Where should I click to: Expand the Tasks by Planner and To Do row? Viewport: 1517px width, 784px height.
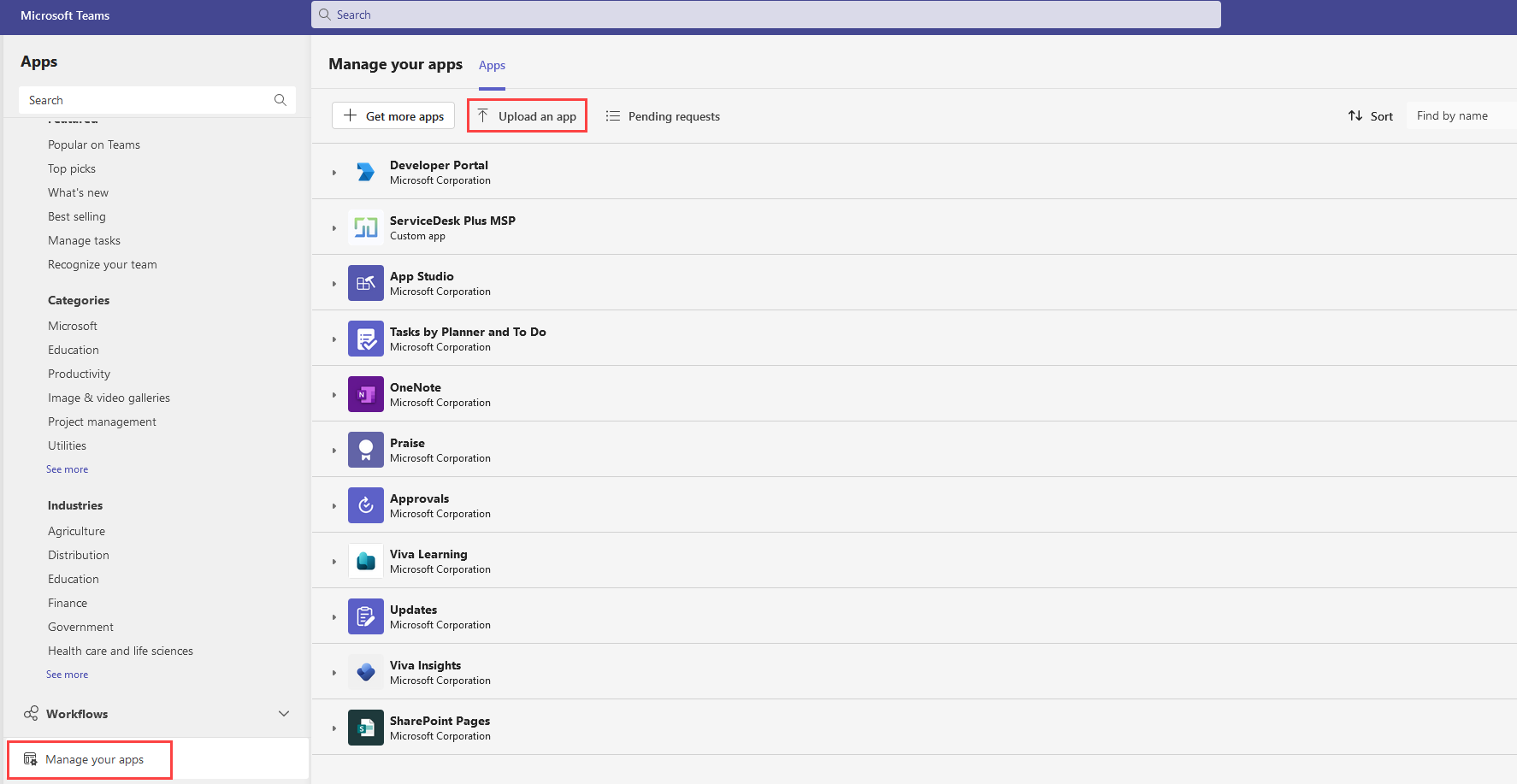334,339
